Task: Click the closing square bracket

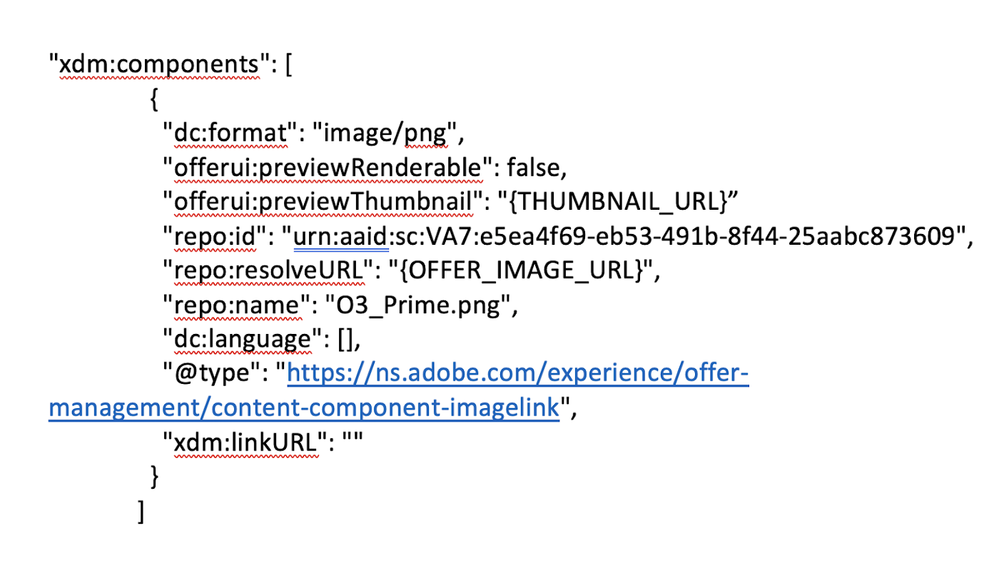Action: point(141,512)
